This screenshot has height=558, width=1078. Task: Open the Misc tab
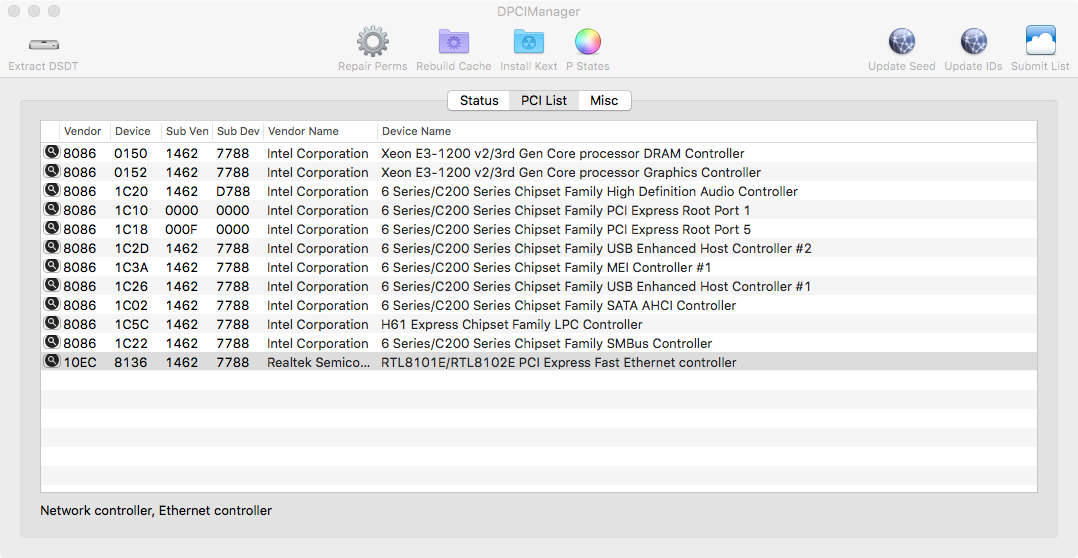click(x=604, y=100)
